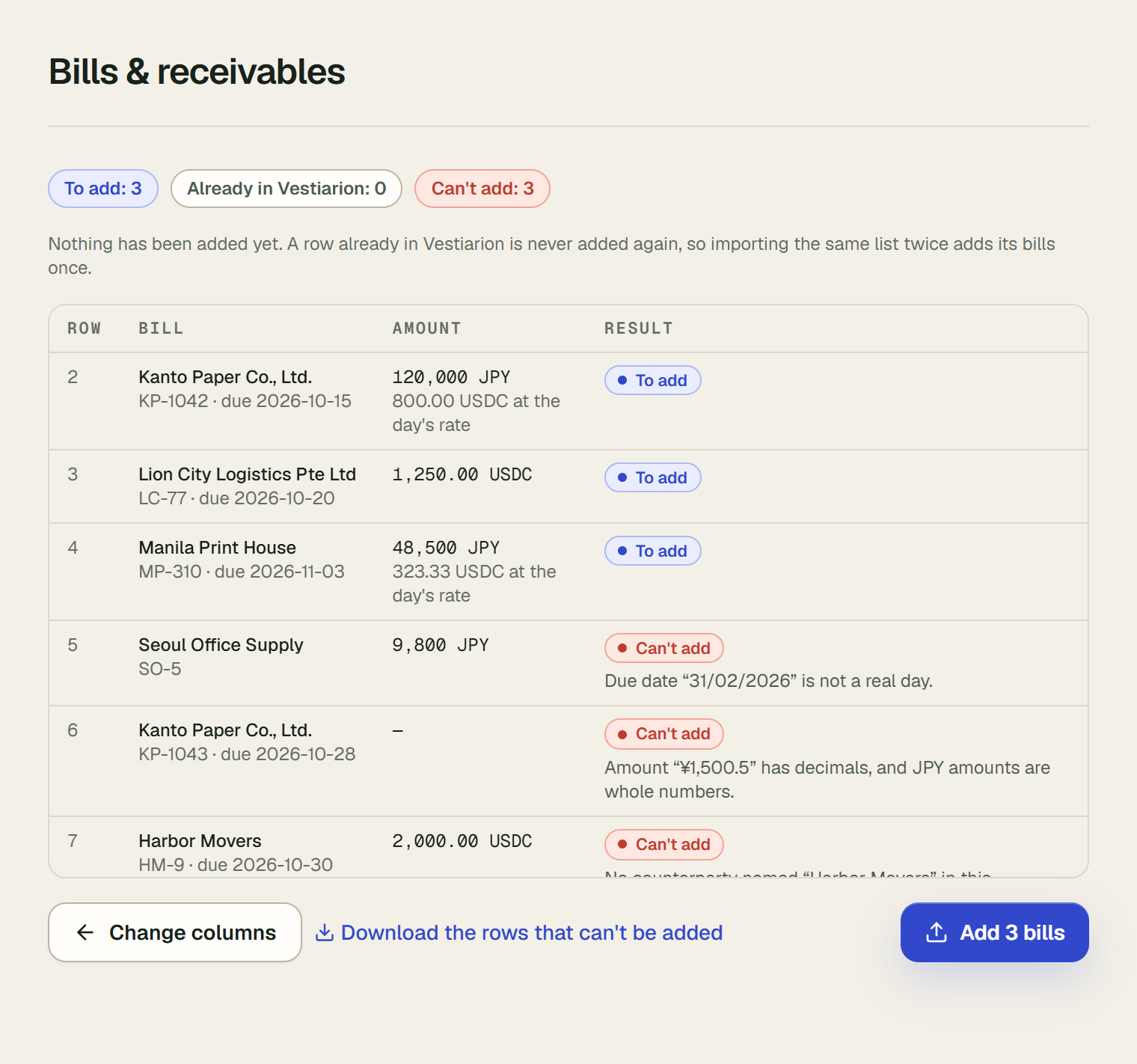The height and width of the screenshot is (1064, 1137).
Task: Click the "Can't add" badge for KP-1043
Action: click(x=664, y=734)
